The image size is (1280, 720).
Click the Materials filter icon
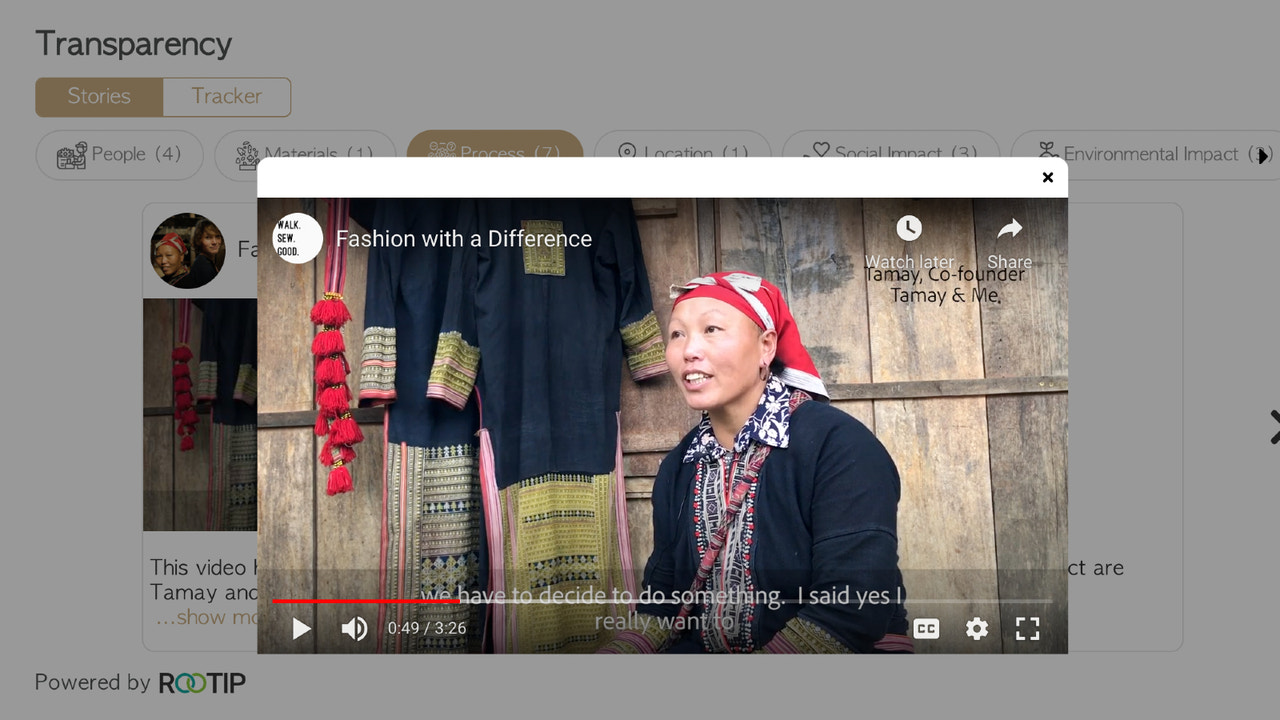(x=246, y=155)
